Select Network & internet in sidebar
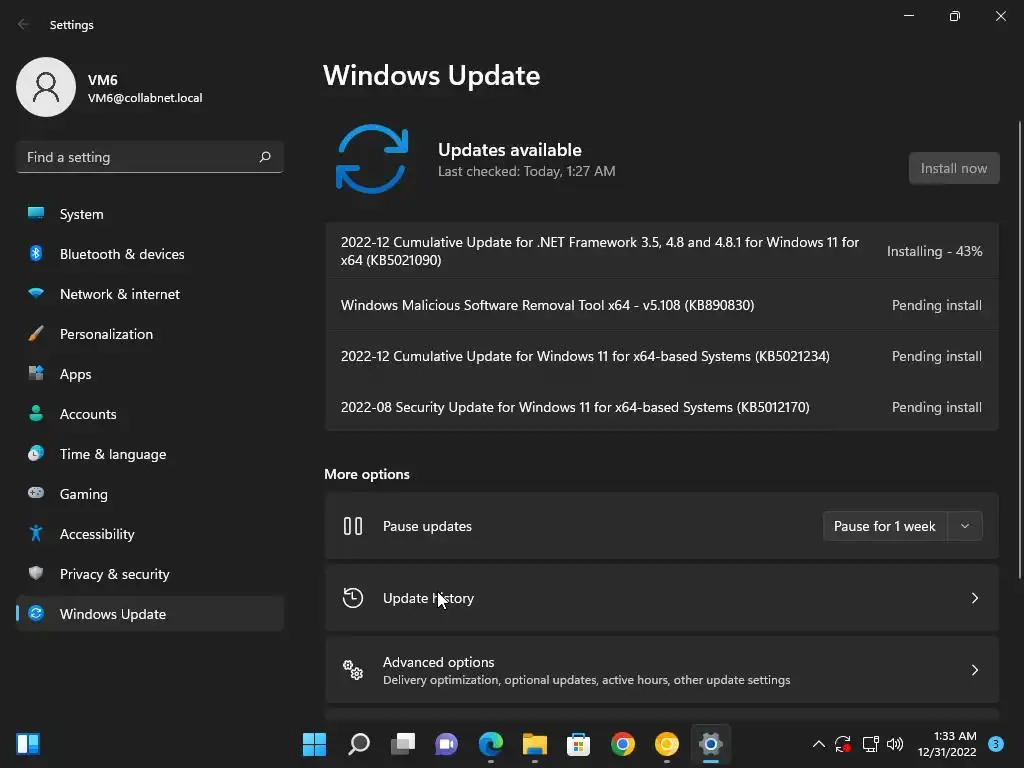 (150, 293)
